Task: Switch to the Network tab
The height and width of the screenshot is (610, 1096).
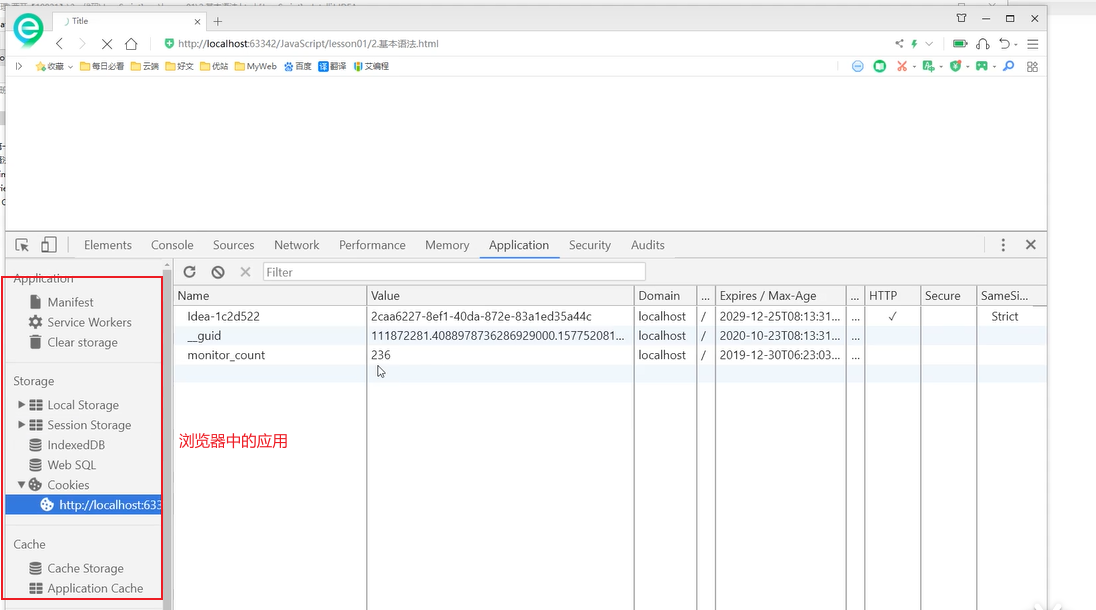Action: click(296, 245)
